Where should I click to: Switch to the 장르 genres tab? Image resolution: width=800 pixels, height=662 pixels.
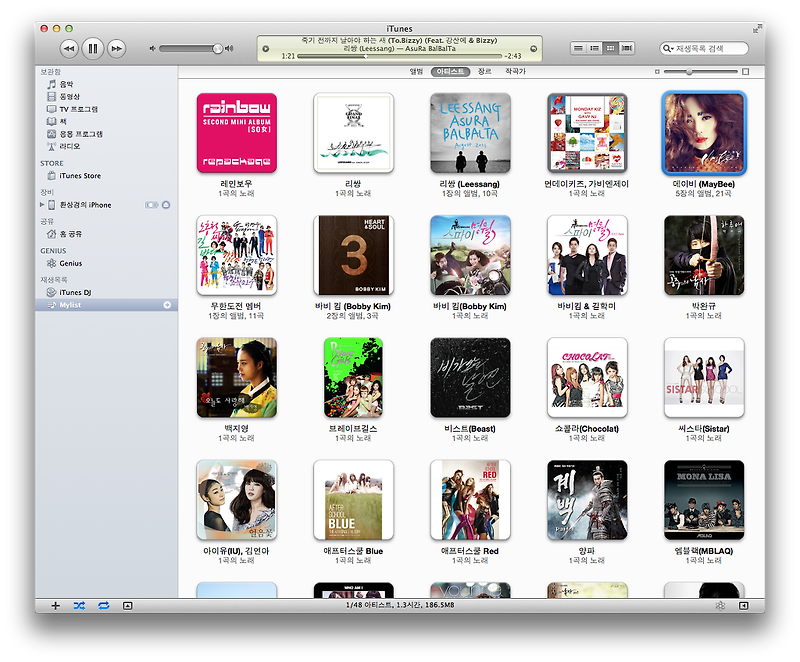[484, 71]
